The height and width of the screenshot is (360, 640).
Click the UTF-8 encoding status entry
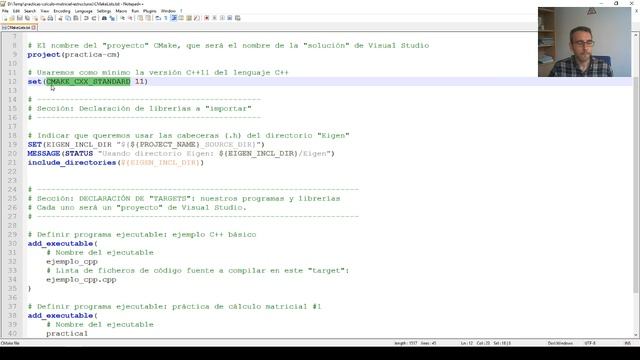(590, 343)
